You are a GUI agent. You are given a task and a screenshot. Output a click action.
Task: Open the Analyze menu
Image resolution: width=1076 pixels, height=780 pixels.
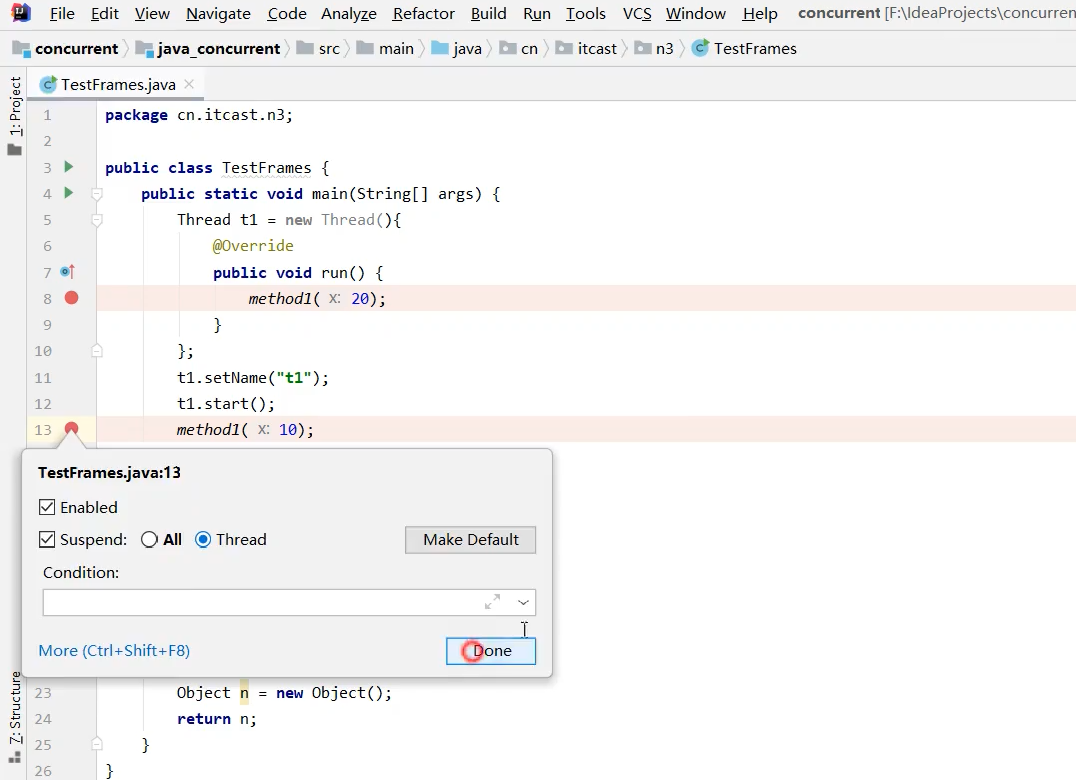point(349,13)
